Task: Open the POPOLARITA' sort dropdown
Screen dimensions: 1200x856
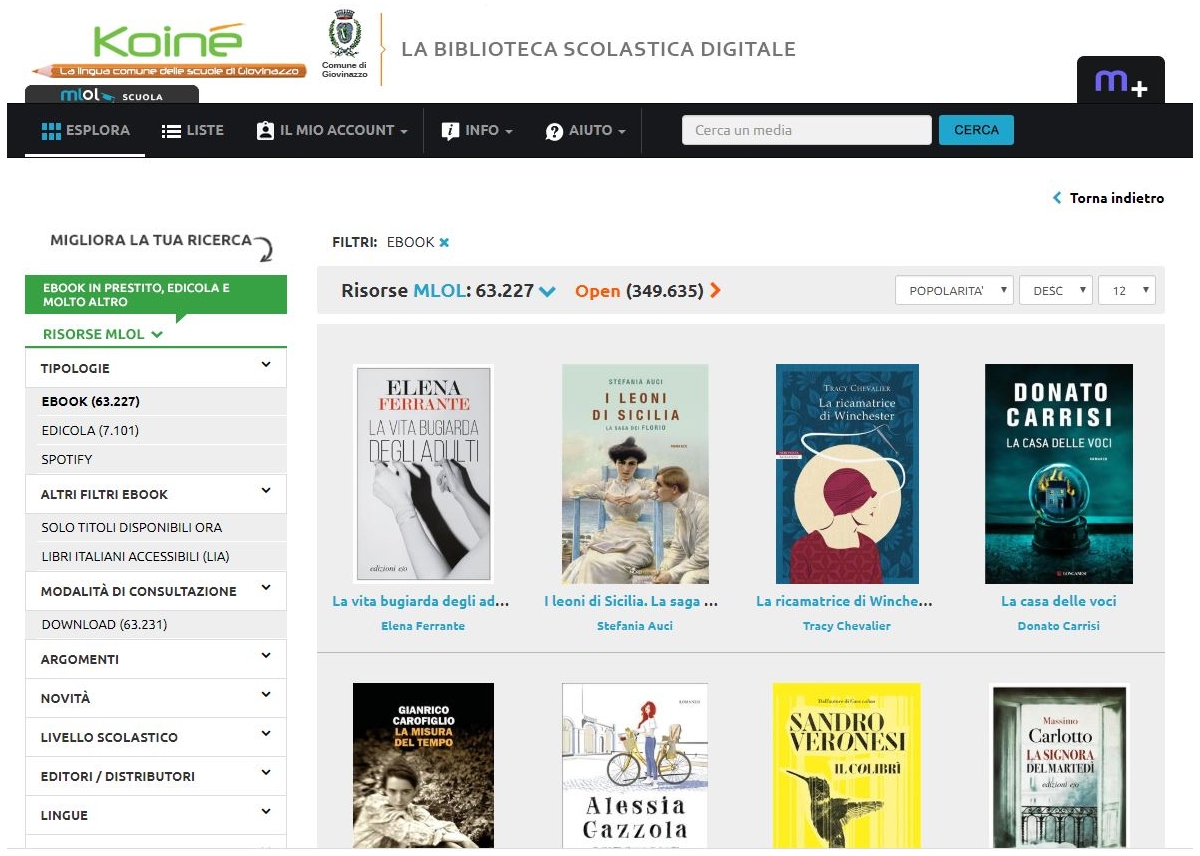Action: click(x=953, y=290)
